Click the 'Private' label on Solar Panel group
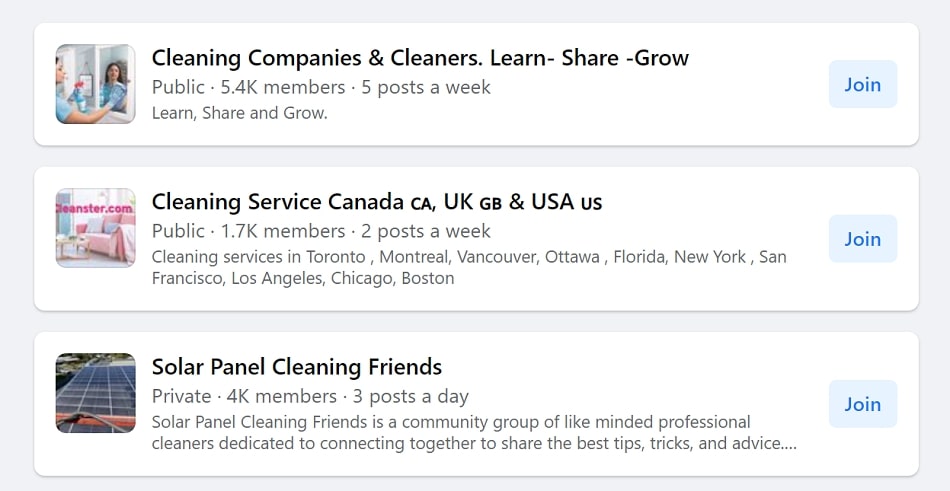Screen dimensions: 950x491 pos(181,396)
